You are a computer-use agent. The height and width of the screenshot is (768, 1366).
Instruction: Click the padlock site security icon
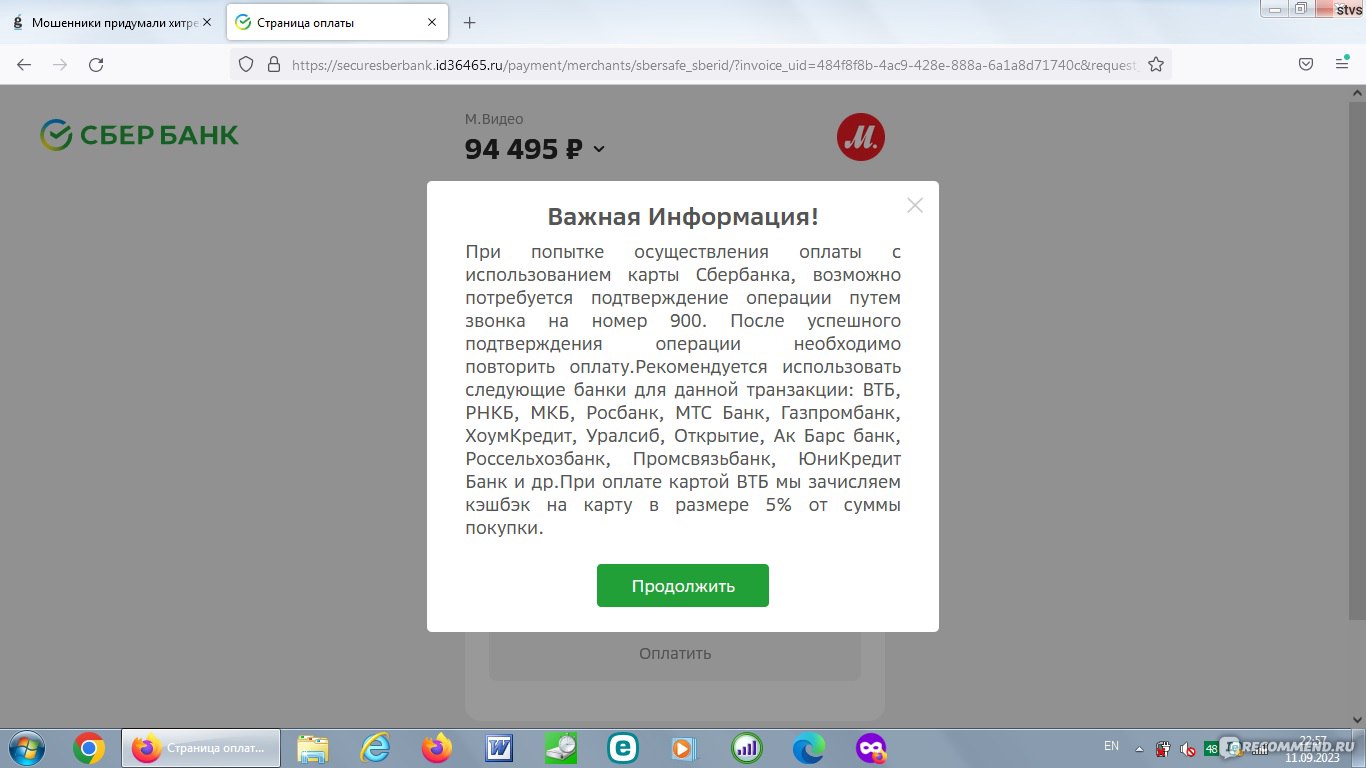(273, 64)
